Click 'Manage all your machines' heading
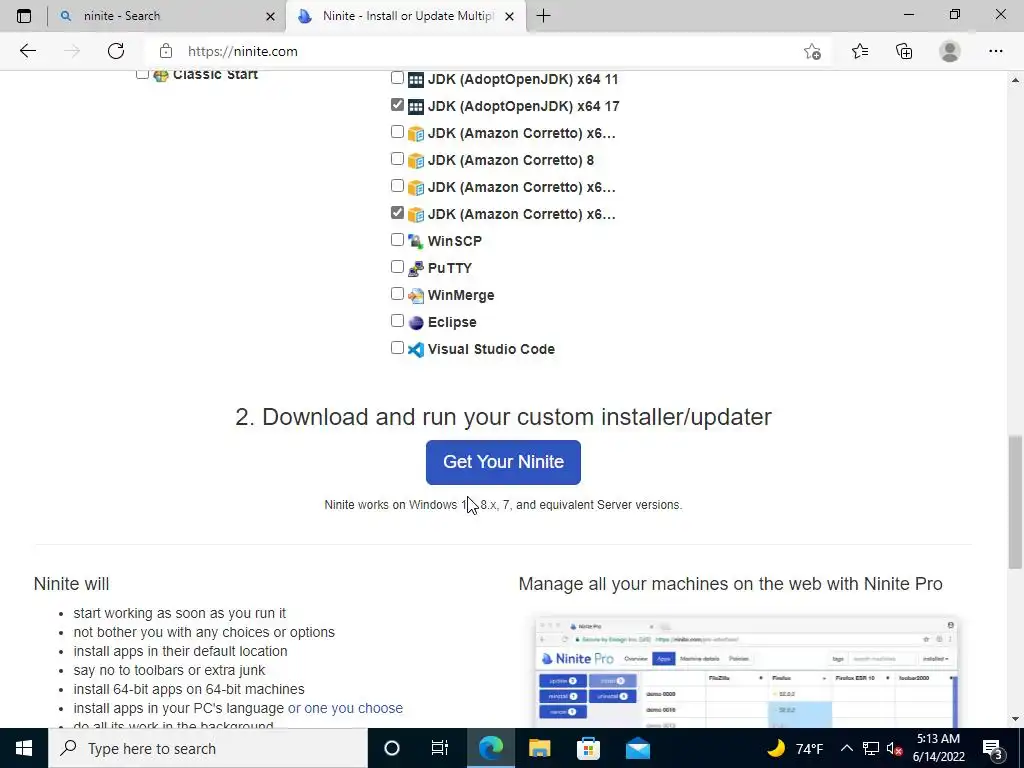Image resolution: width=1024 pixels, height=768 pixels. pos(730,584)
